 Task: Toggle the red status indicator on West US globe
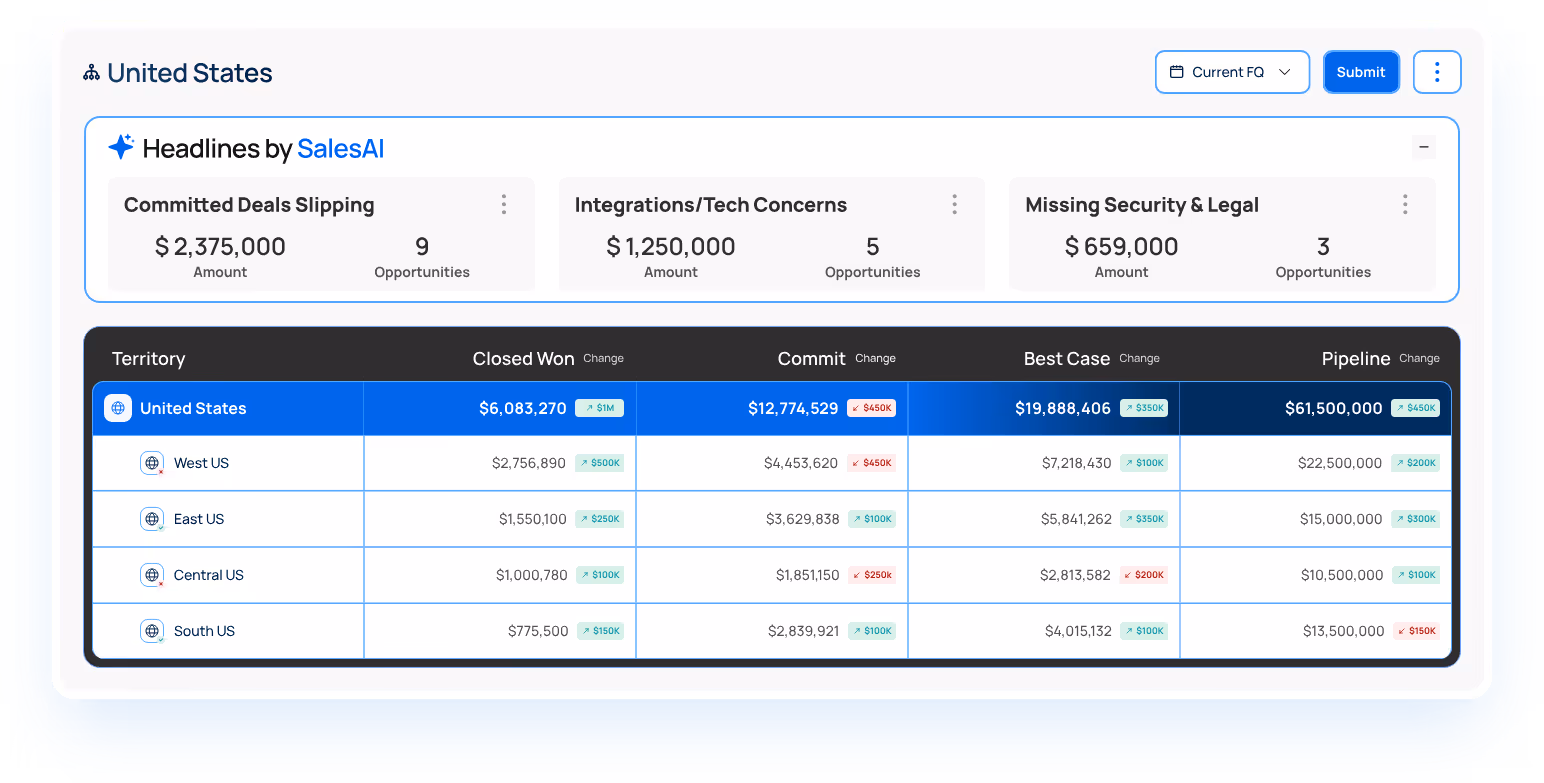(x=160, y=470)
